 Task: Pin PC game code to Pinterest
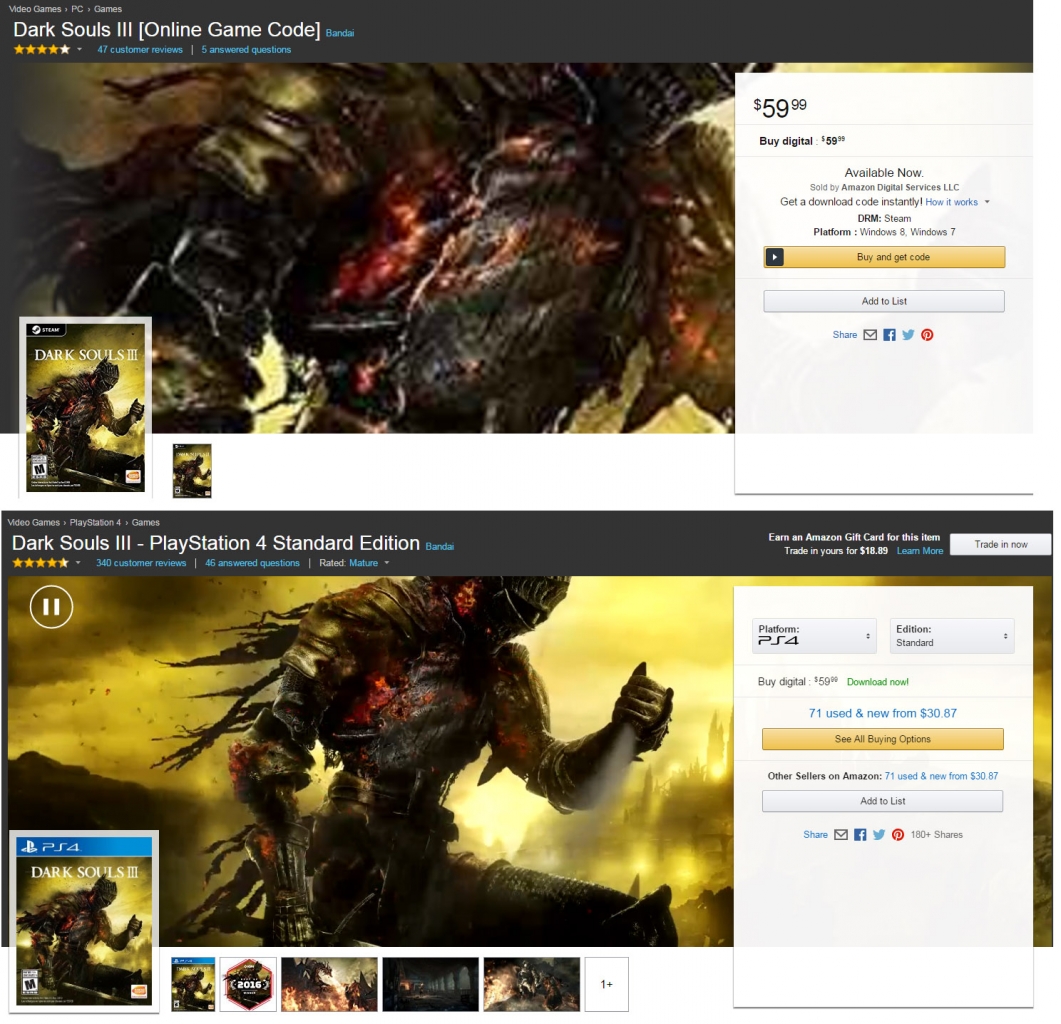(927, 335)
